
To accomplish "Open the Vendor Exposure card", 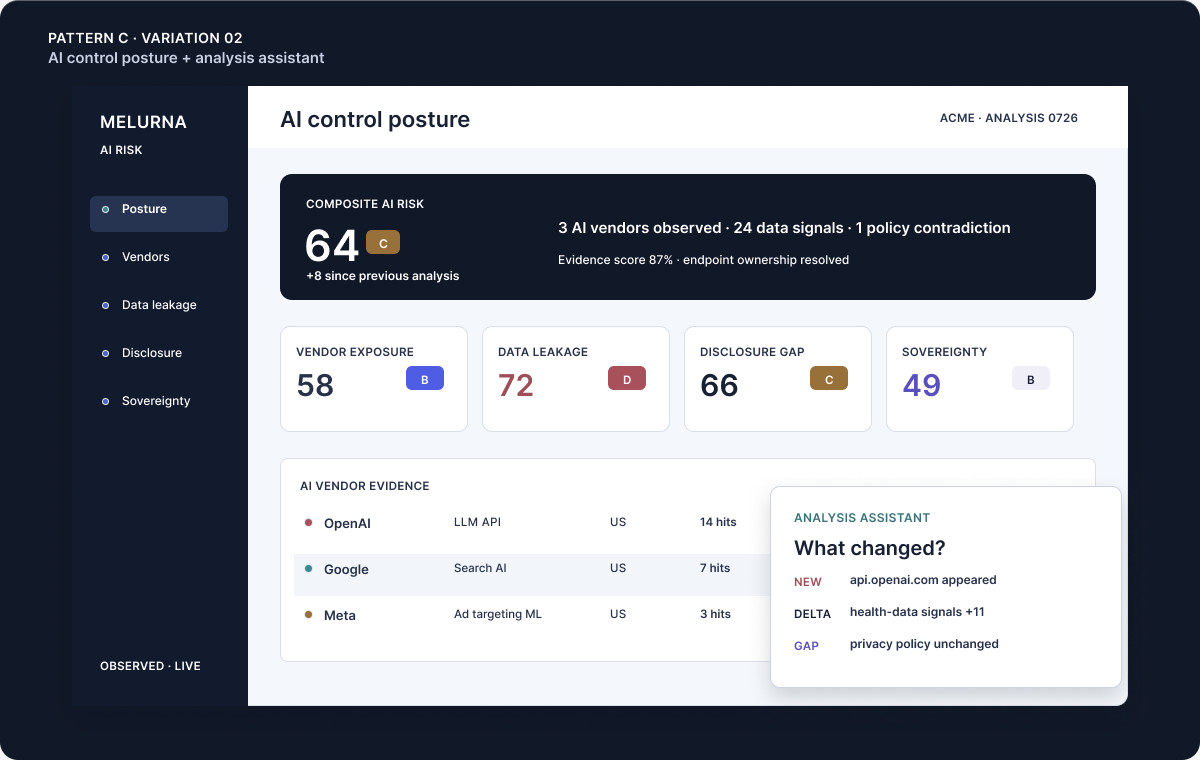I will click(x=374, y=379).
